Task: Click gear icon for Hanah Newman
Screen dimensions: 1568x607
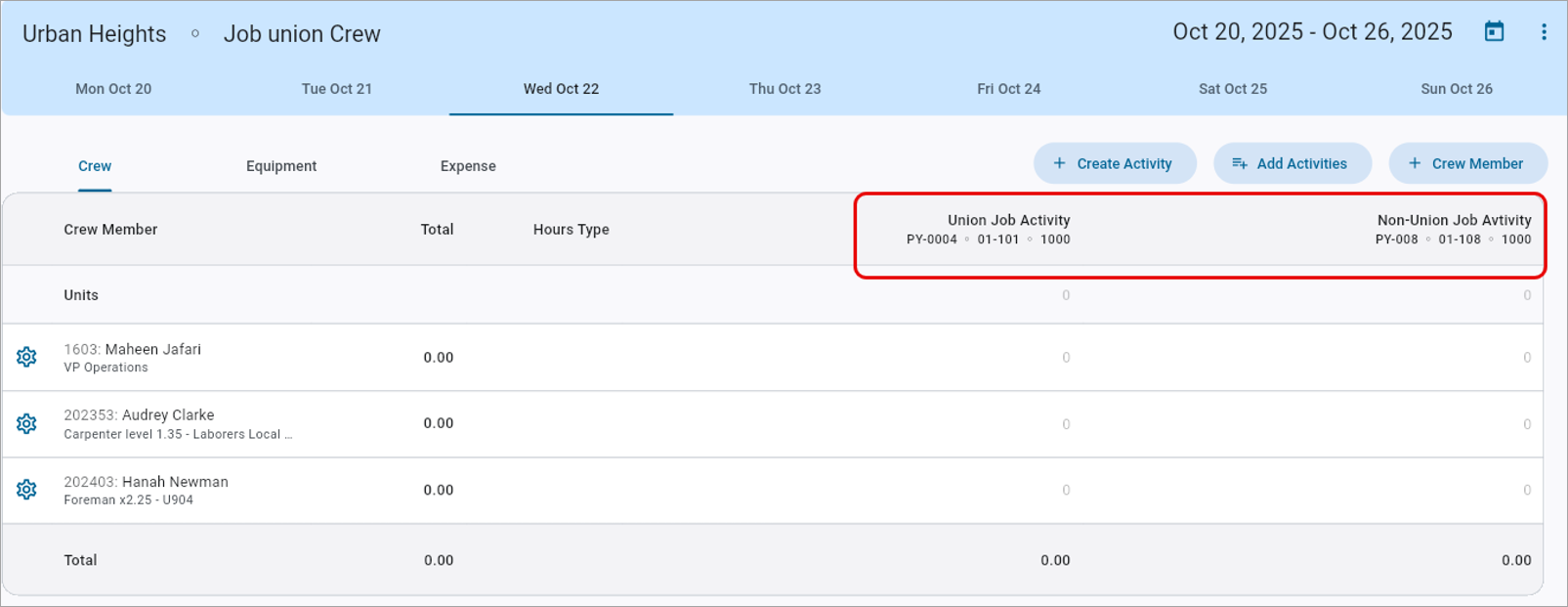Action: pyautogui.click(x=26, y=490)
